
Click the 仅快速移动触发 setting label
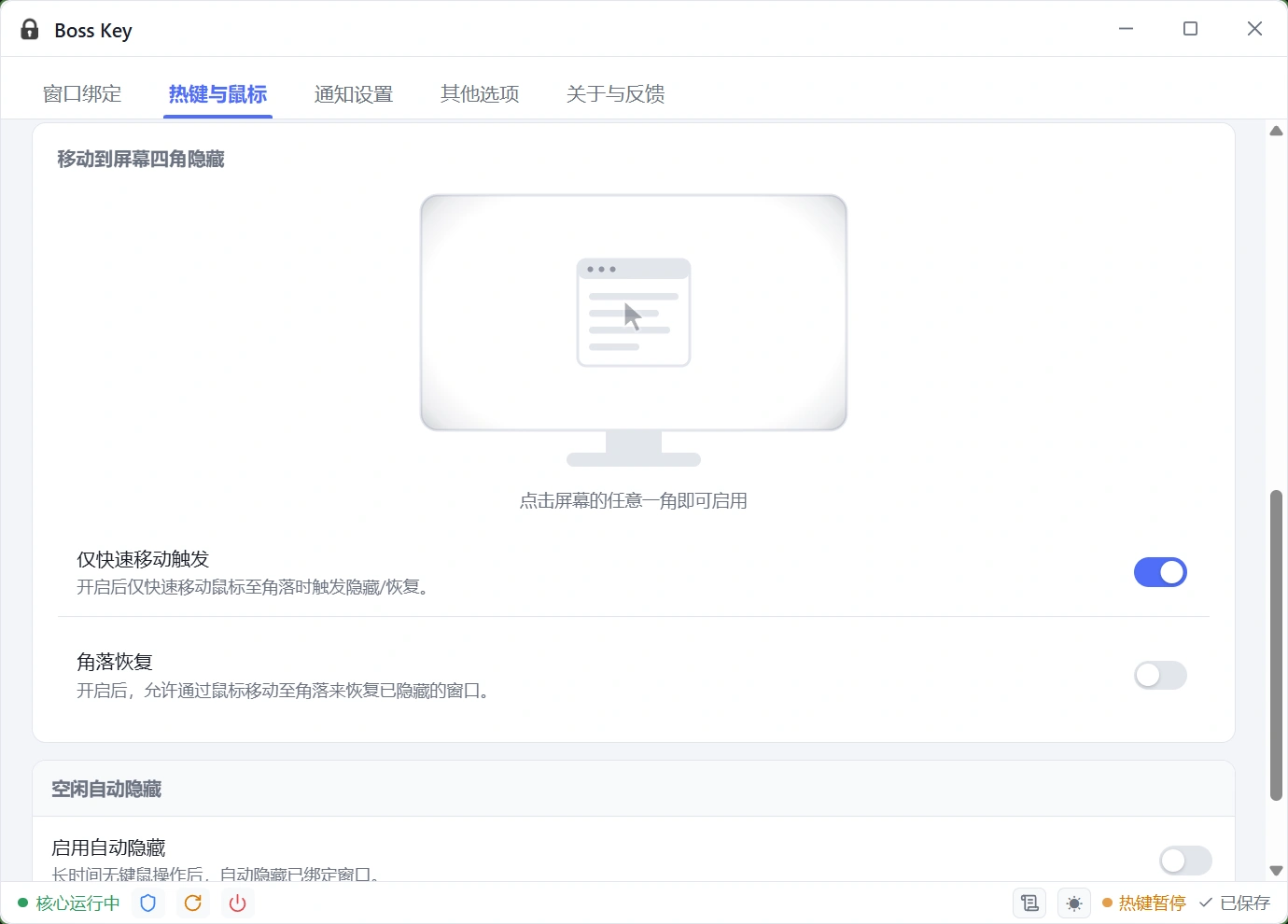tap(143, 559)
